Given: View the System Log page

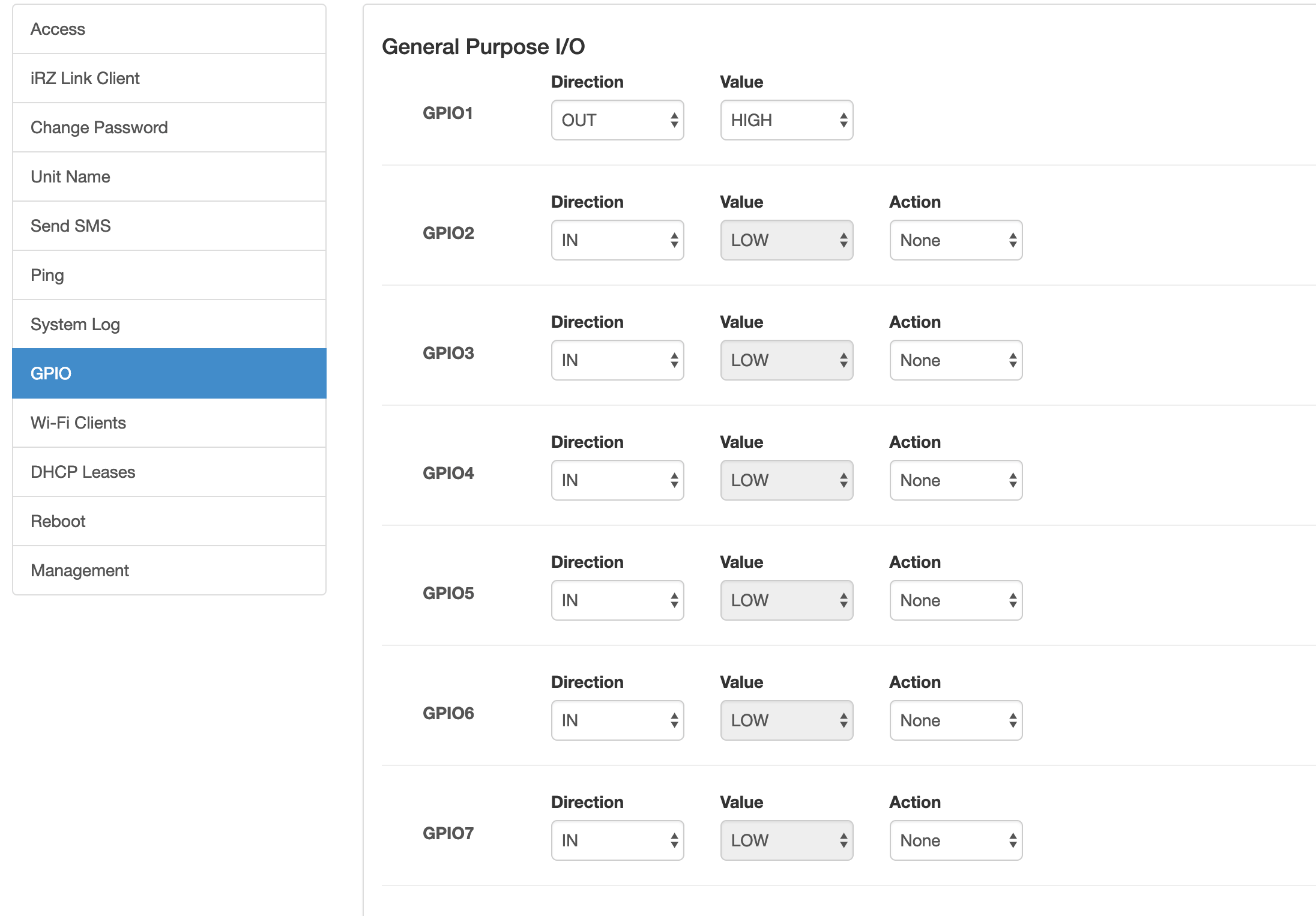Looking at the screenshot, I should point(169,324).
